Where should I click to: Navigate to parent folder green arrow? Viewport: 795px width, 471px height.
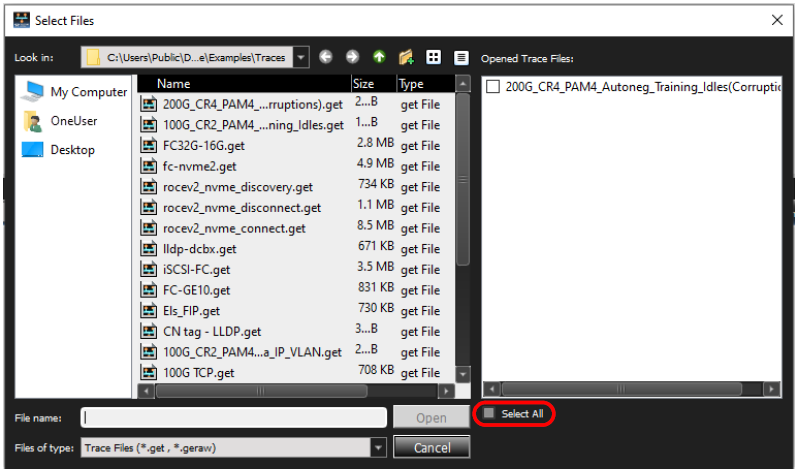(379, 57)
